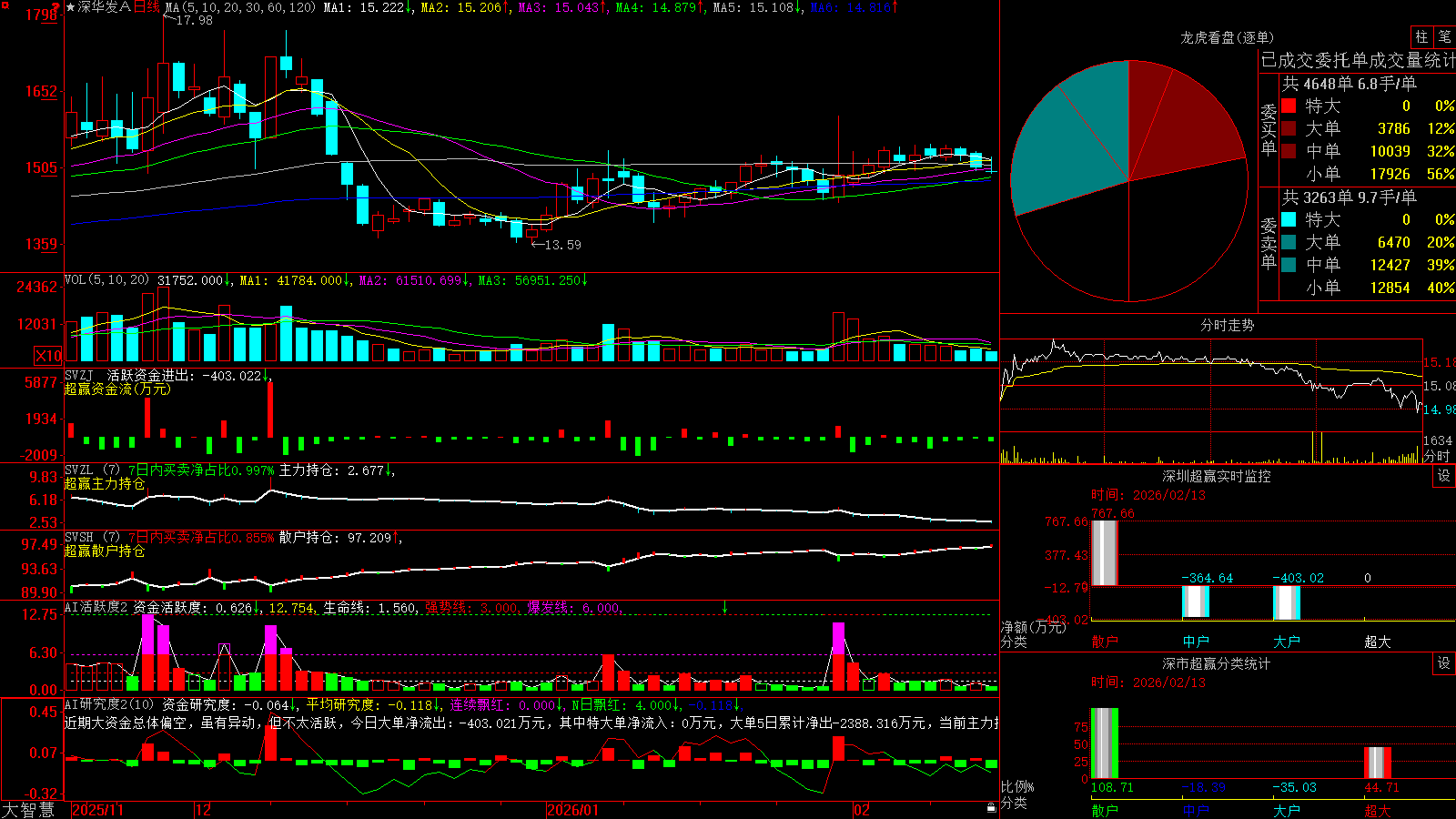The width and height of the screenshot is (1456, 819).
Task: Click the 超赢资金流(万元) label
Action: tap(117, 389)
